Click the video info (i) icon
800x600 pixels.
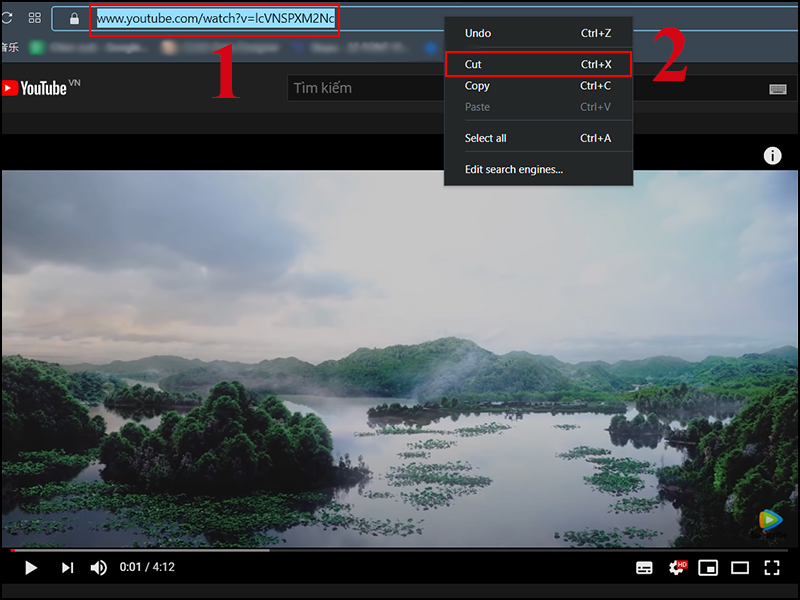click(772, 155)
